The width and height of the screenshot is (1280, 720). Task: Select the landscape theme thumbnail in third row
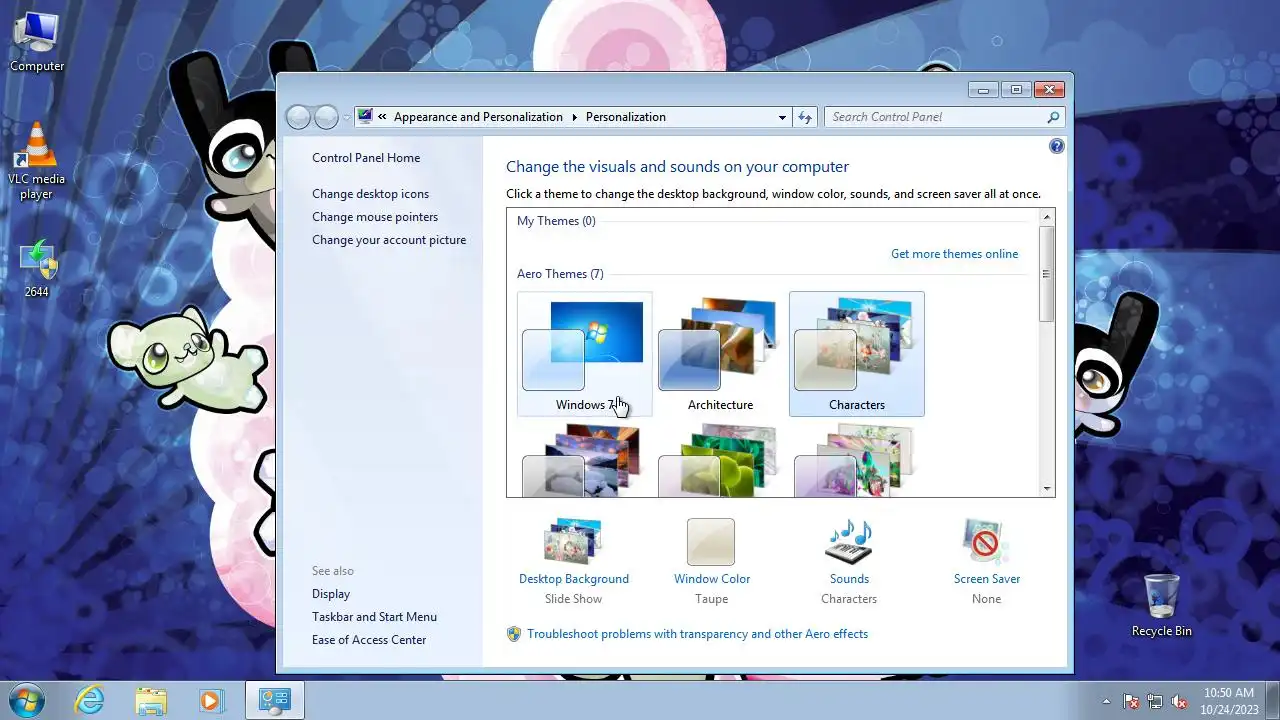coord(585,460)
